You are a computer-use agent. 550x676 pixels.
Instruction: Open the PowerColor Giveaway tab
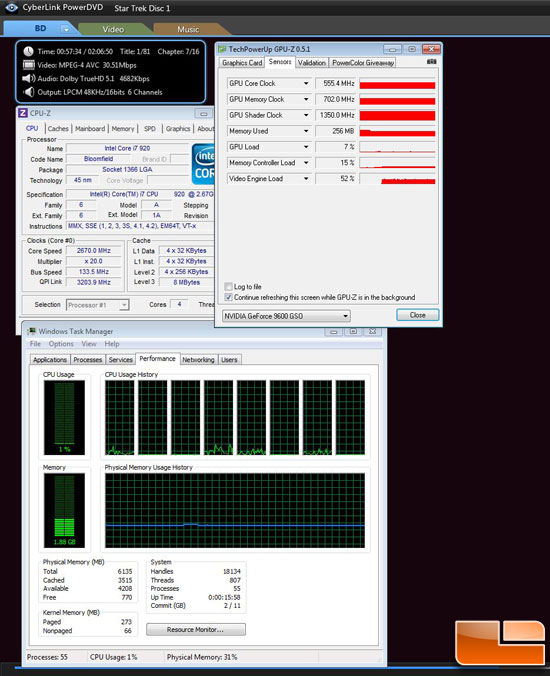pyautogui.click(x=363, y=63)
